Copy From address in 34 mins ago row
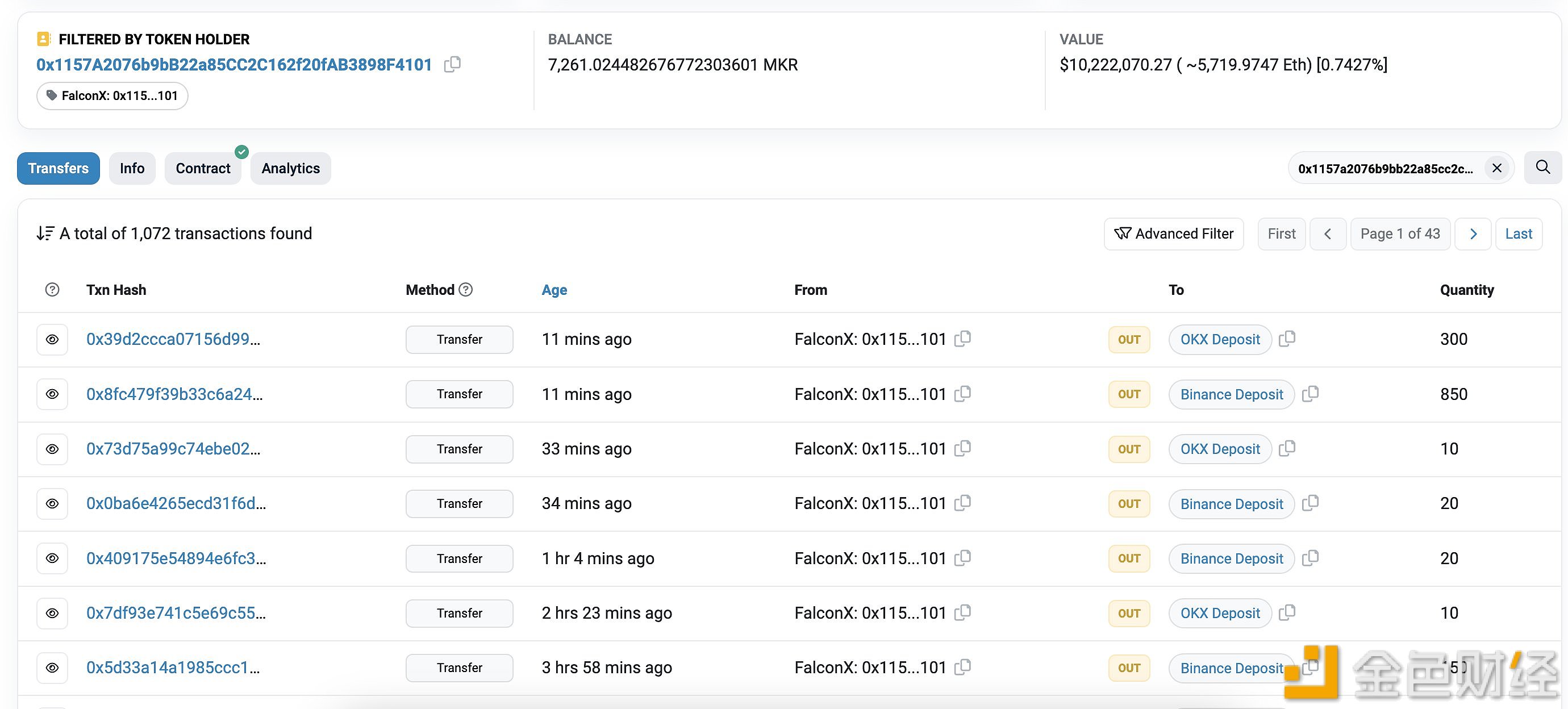Viewport: 1568px width, 709px height. [962, 503]
